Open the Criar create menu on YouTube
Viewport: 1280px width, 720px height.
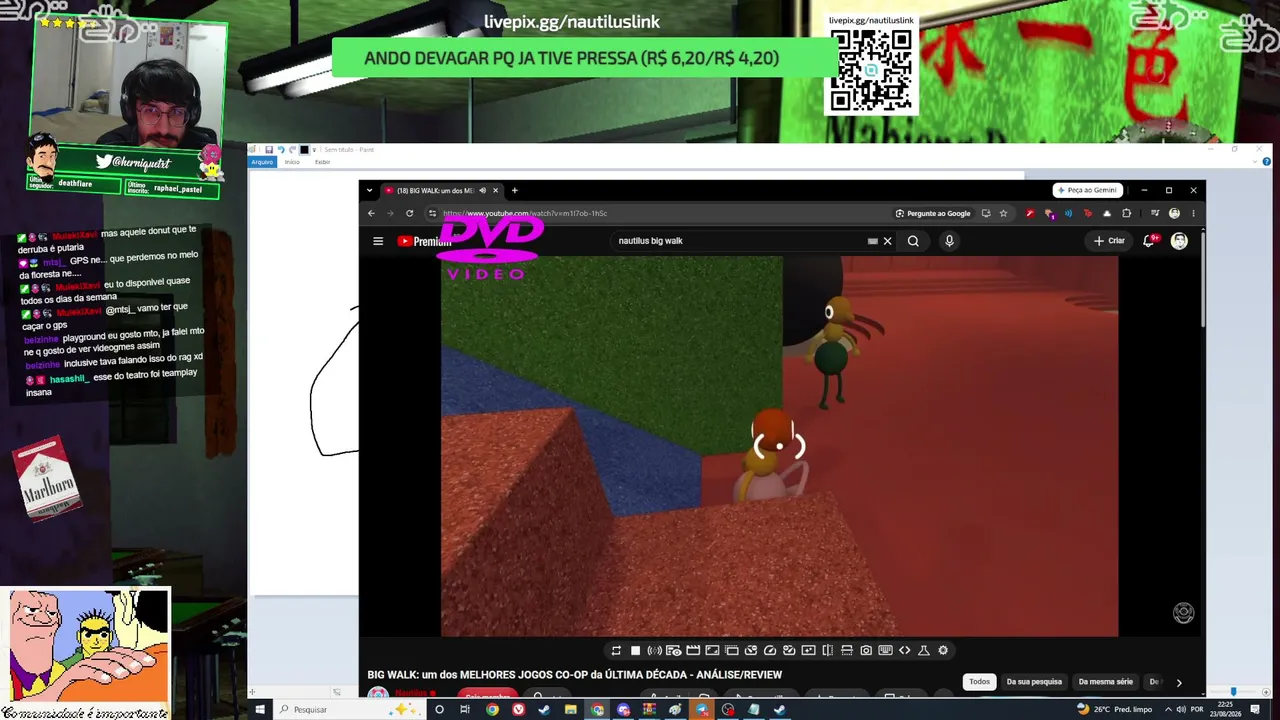coord(1109,241)
